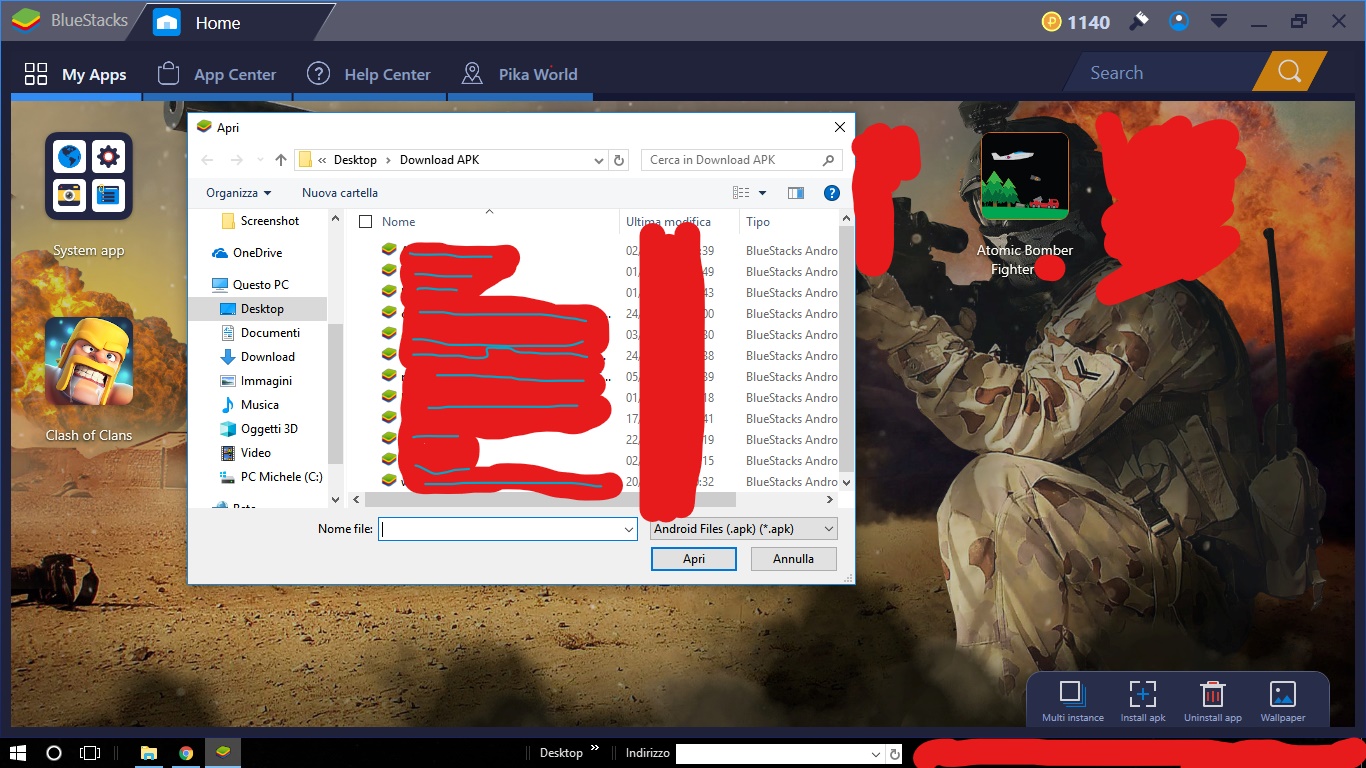Launch Clash of Clans app
This screenshot has height=768, width=1366.
click(x=89, y=361)
